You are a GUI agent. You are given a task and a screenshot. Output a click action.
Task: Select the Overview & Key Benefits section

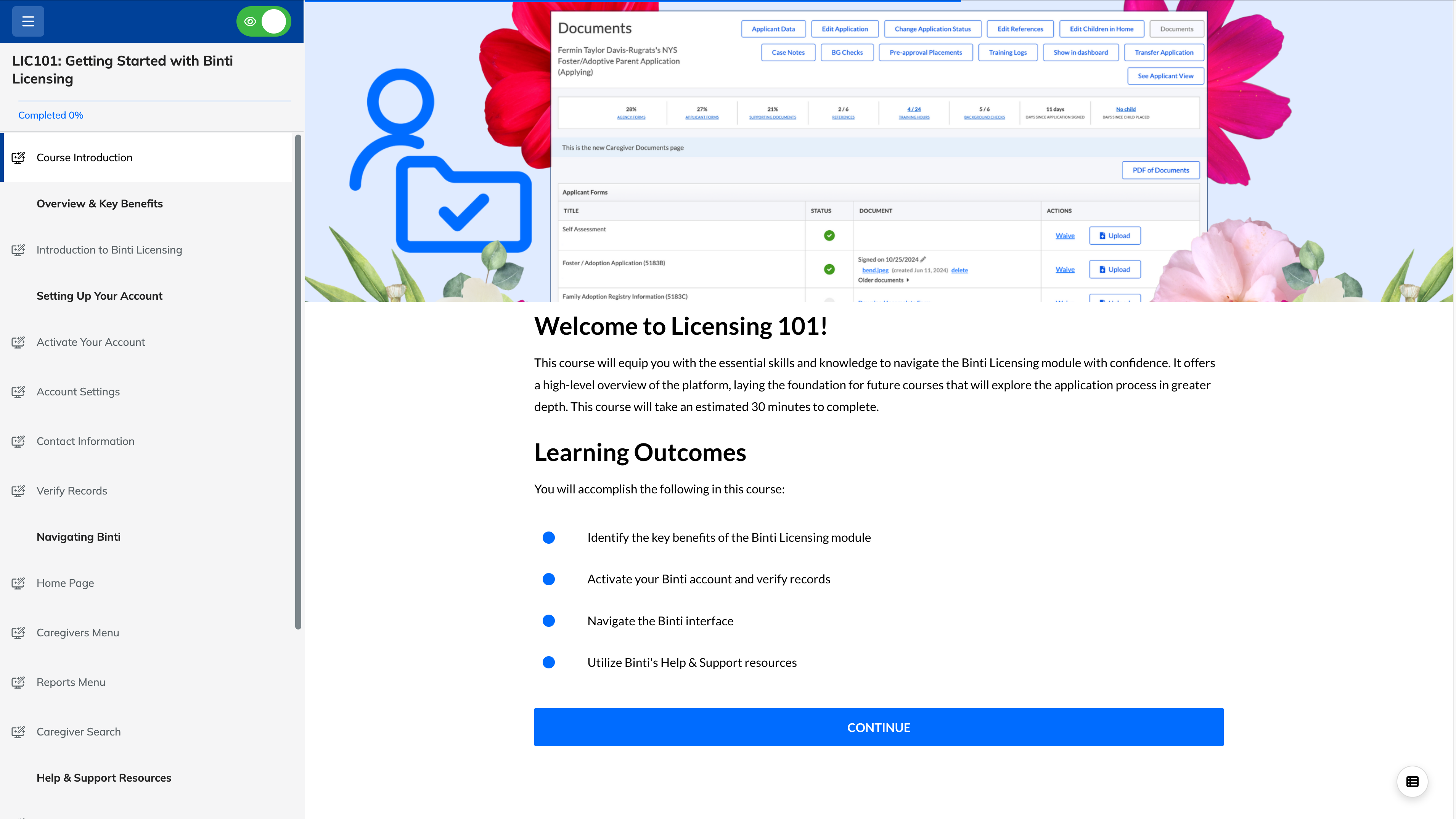(x=100, y=204)
